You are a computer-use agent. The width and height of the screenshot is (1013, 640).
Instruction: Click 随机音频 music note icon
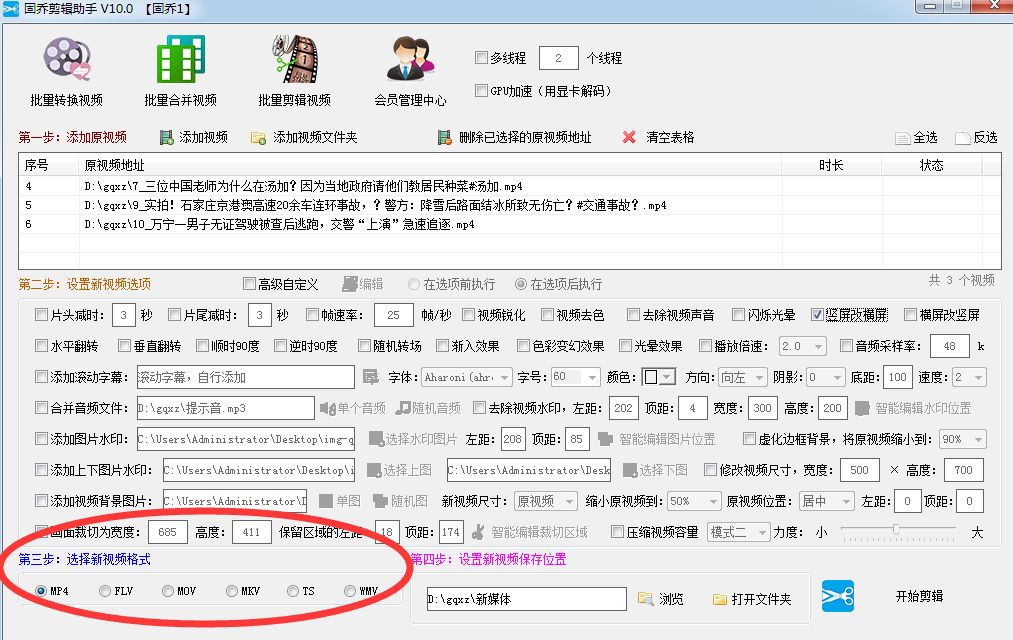[403, 408]
